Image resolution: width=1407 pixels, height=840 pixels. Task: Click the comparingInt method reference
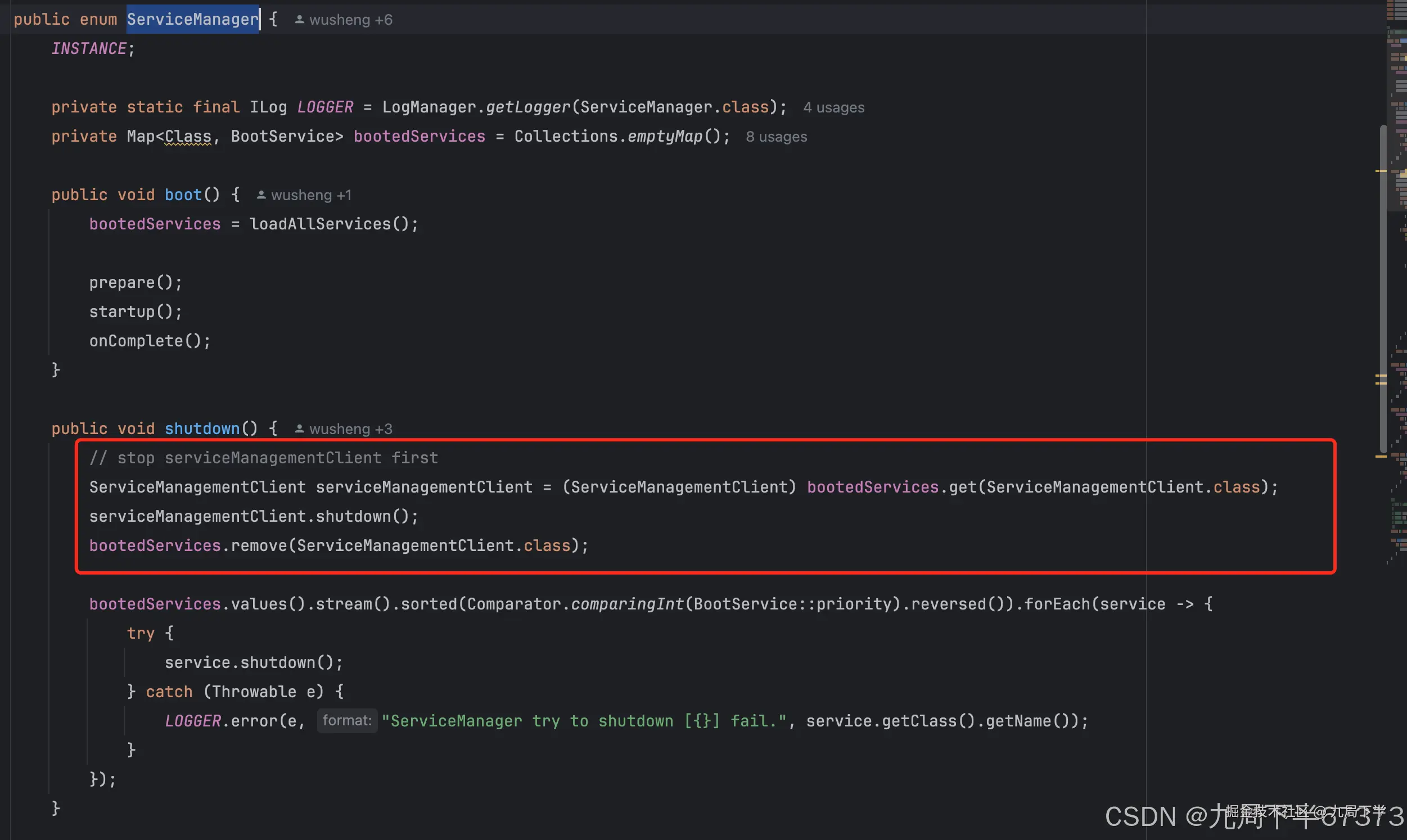pyautogui.click(x=626, y=604)
